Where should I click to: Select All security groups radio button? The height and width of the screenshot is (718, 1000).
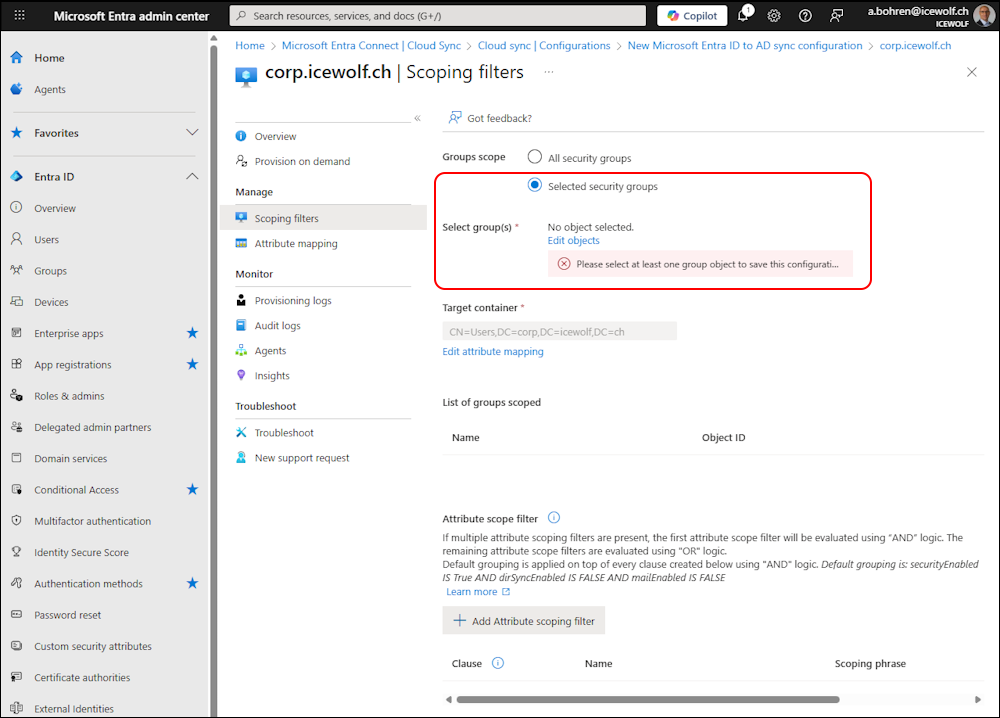(535, 157)
